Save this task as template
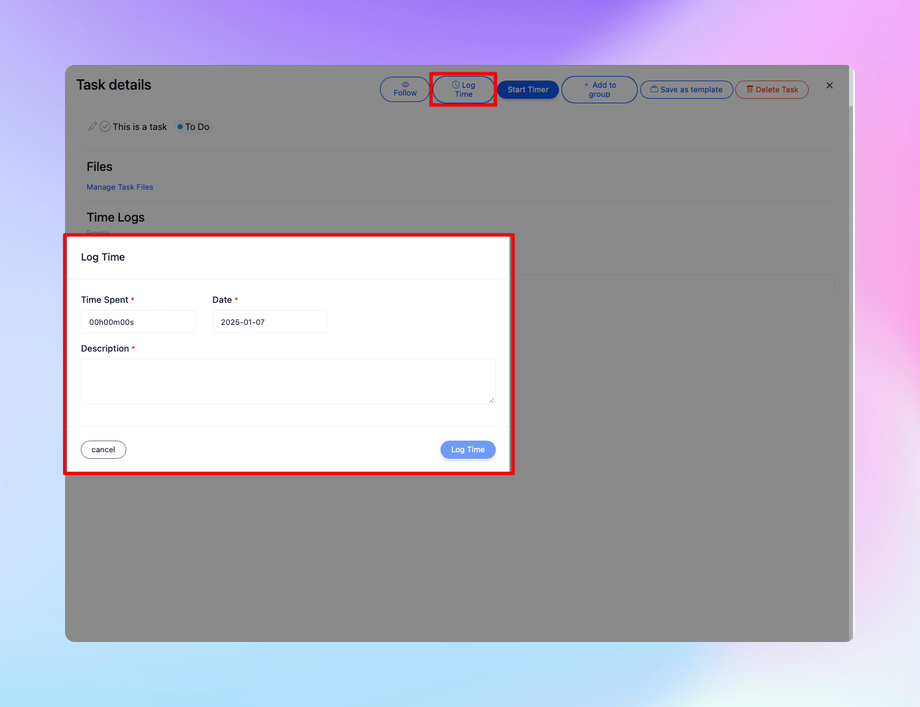This screenshot has width=920, height=707. click(x=686, y=89)
